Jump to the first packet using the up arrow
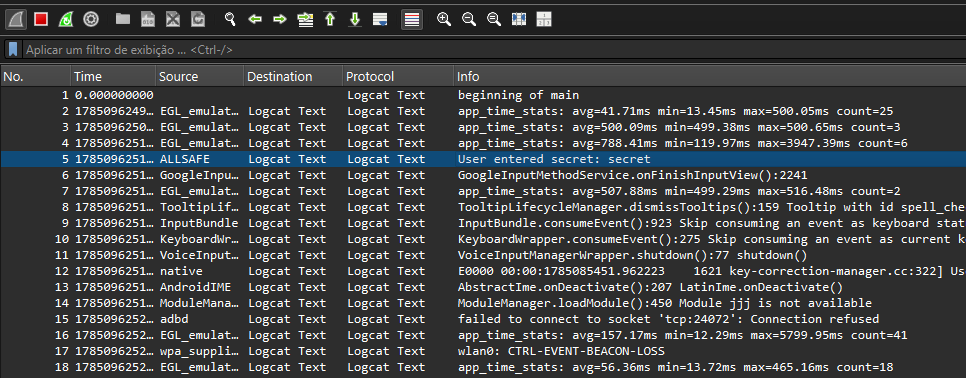 coord(330,20)
